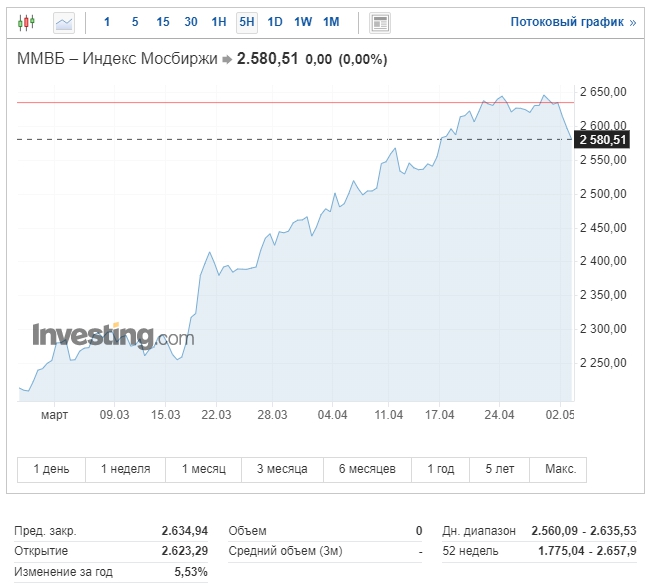The height and width of the screenshot is (586, 652).
Task: Set interval to 5 minutes
Action: pos(135,22)
